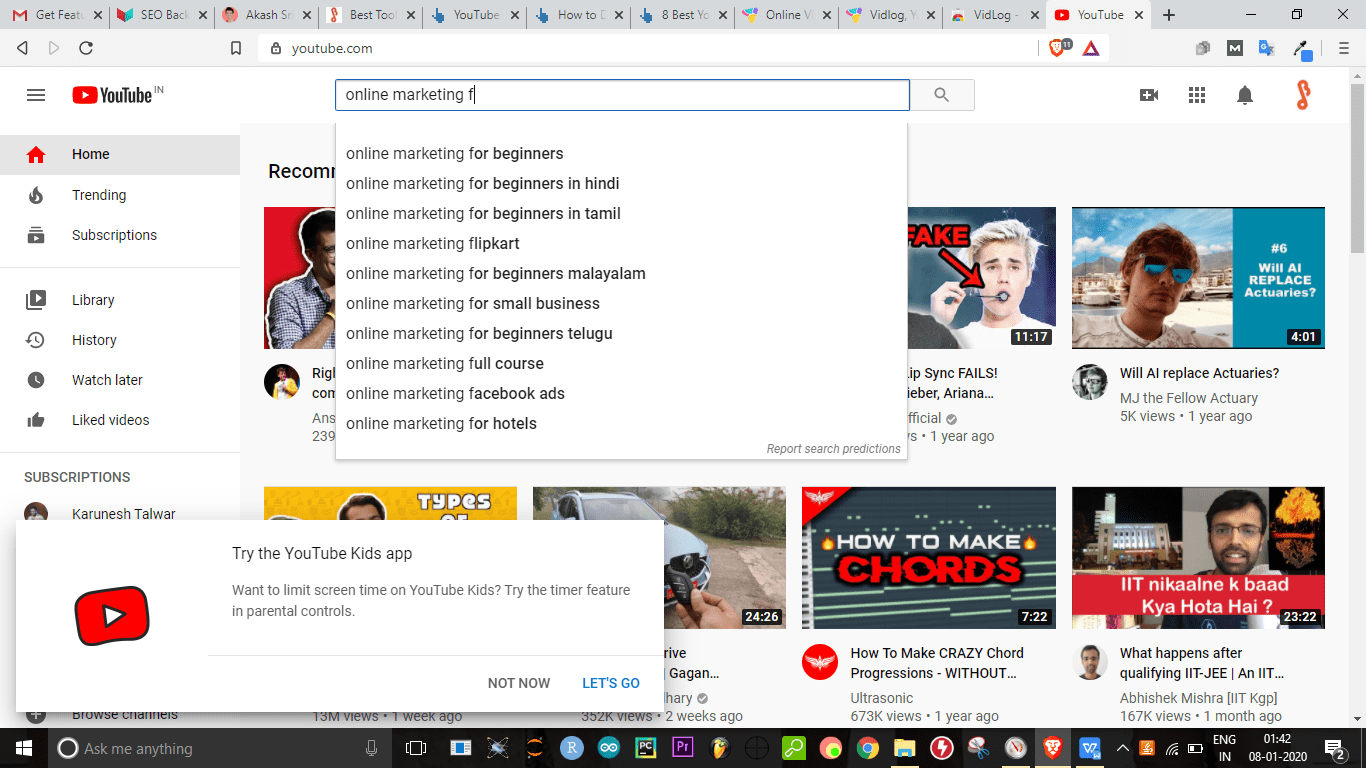Open the create video camera icon
The height and width of the screenshot is (768, 1366).
pyautogui.click(x=1149, y=95)
